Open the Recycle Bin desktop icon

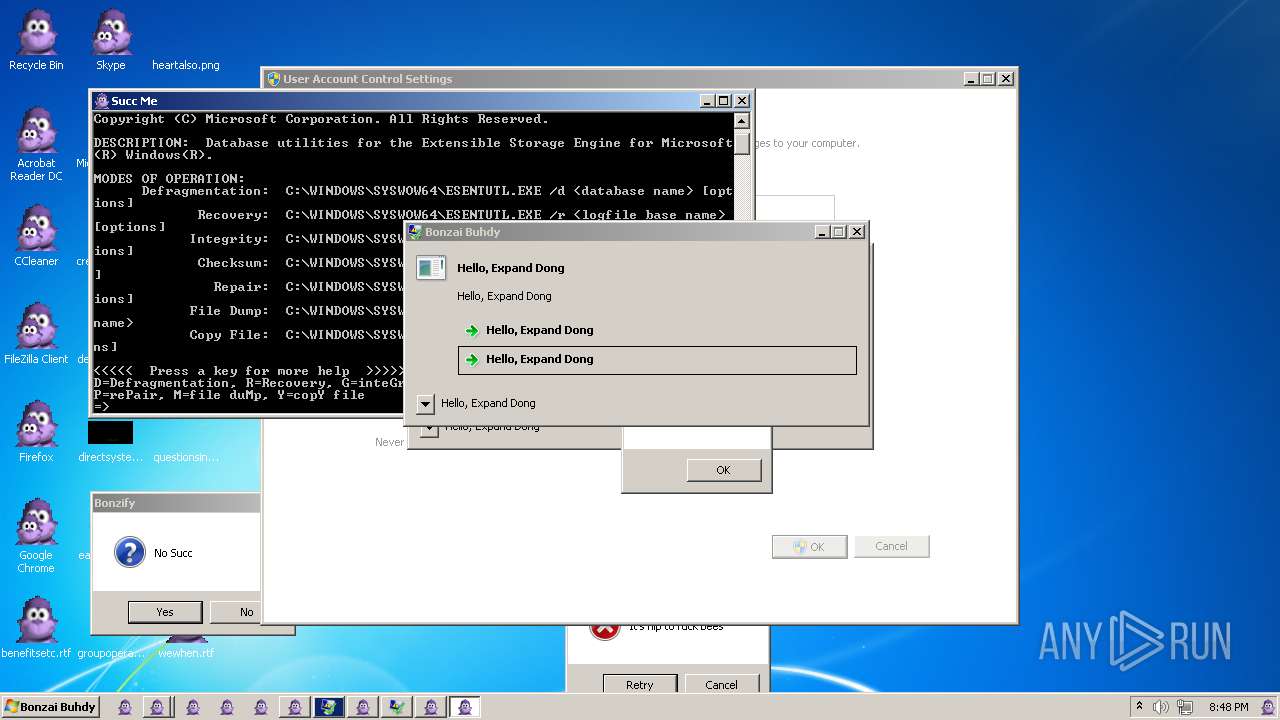coord(36,40)
